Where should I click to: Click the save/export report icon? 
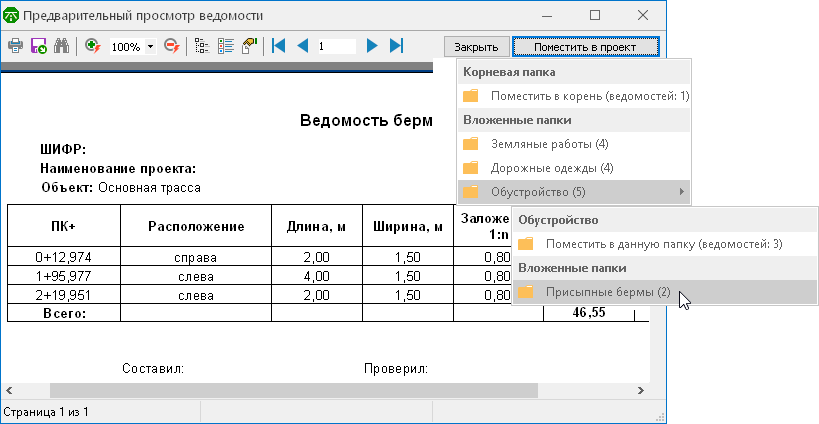tap(39, 46)
